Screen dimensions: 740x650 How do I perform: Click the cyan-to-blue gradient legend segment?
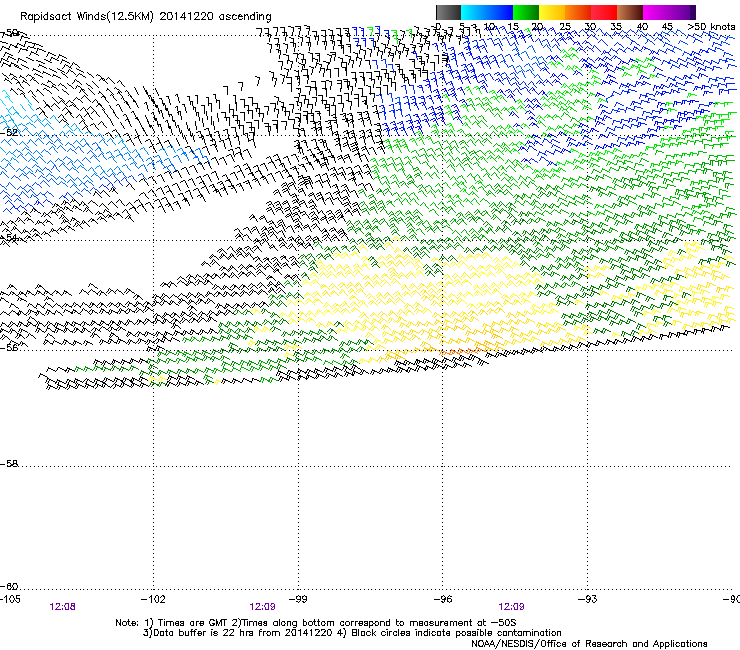coord(487,12)
